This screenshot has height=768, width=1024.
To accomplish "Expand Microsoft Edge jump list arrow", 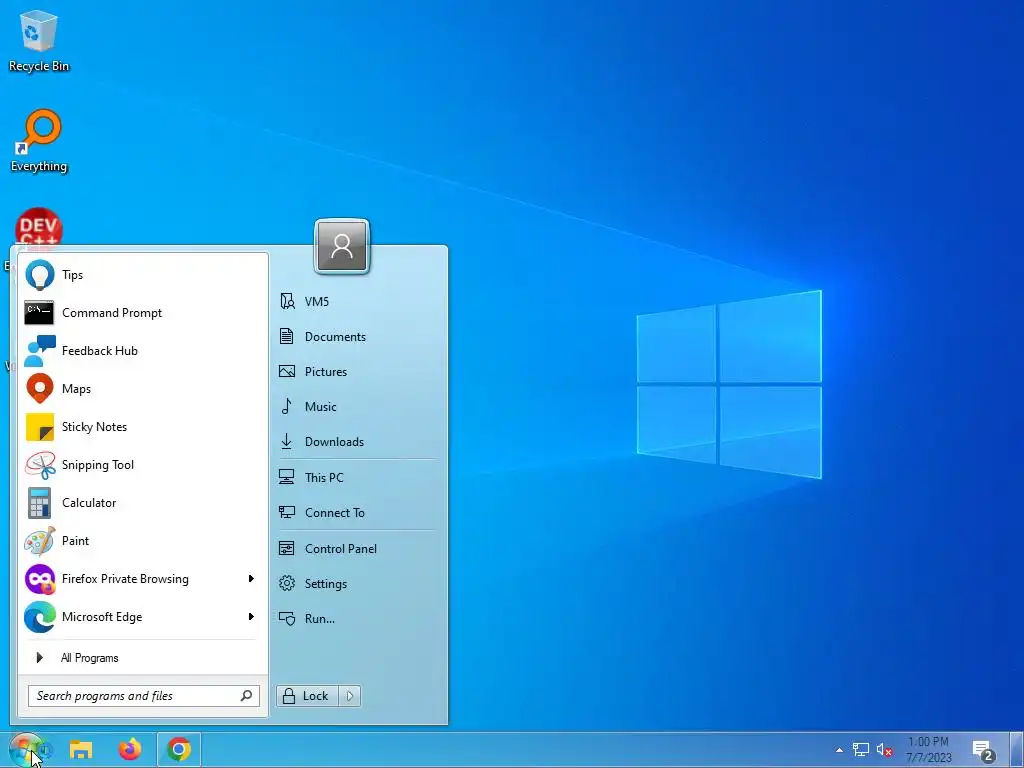I will 251,616.
